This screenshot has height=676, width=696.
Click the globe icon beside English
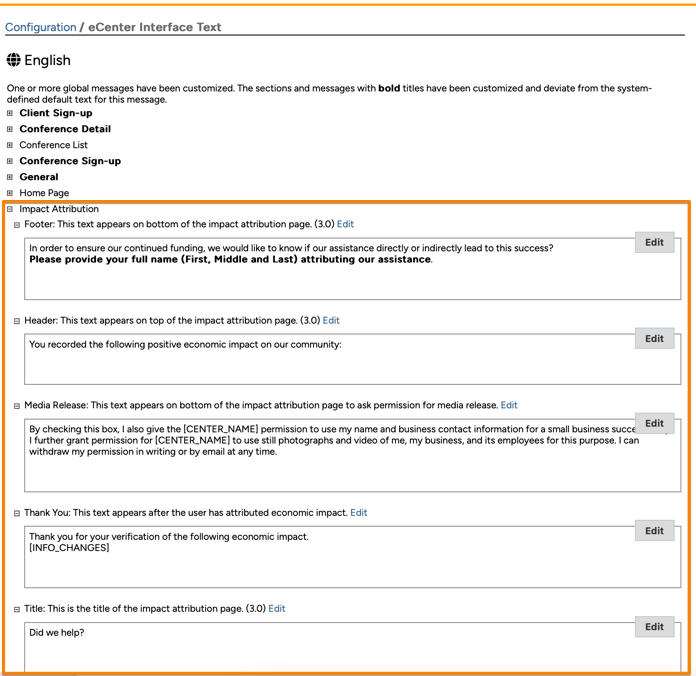[13, 61]
